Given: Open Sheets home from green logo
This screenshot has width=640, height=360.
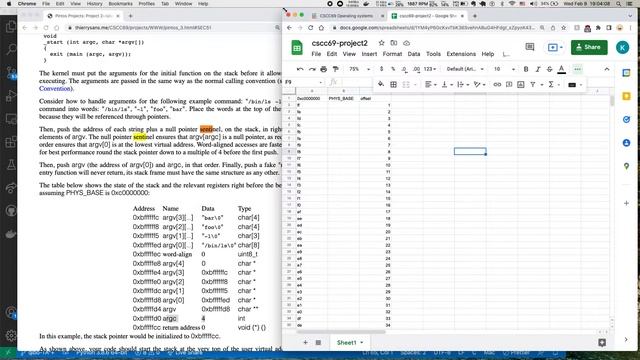Looking at the screenshot, I should (297, 48).
